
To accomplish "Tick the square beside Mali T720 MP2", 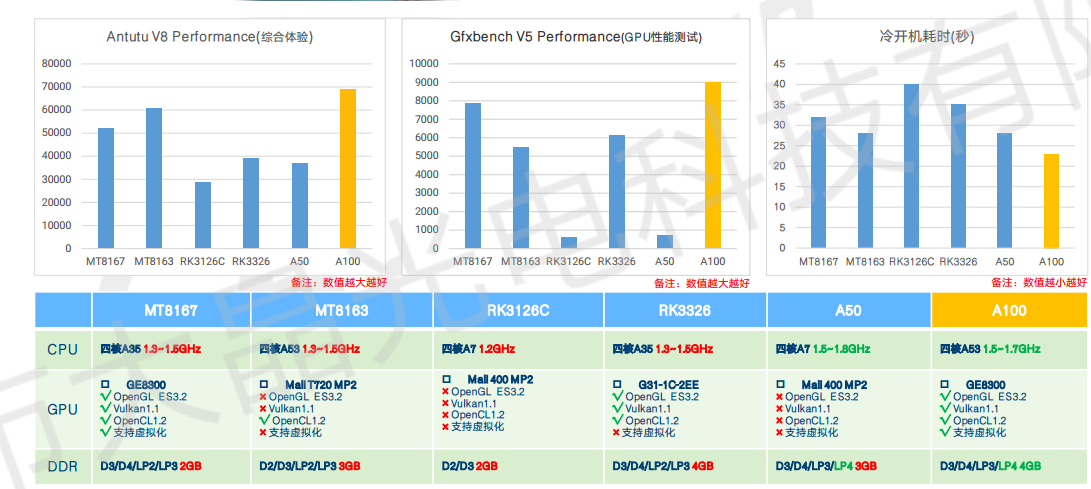I will pos(264,385).
